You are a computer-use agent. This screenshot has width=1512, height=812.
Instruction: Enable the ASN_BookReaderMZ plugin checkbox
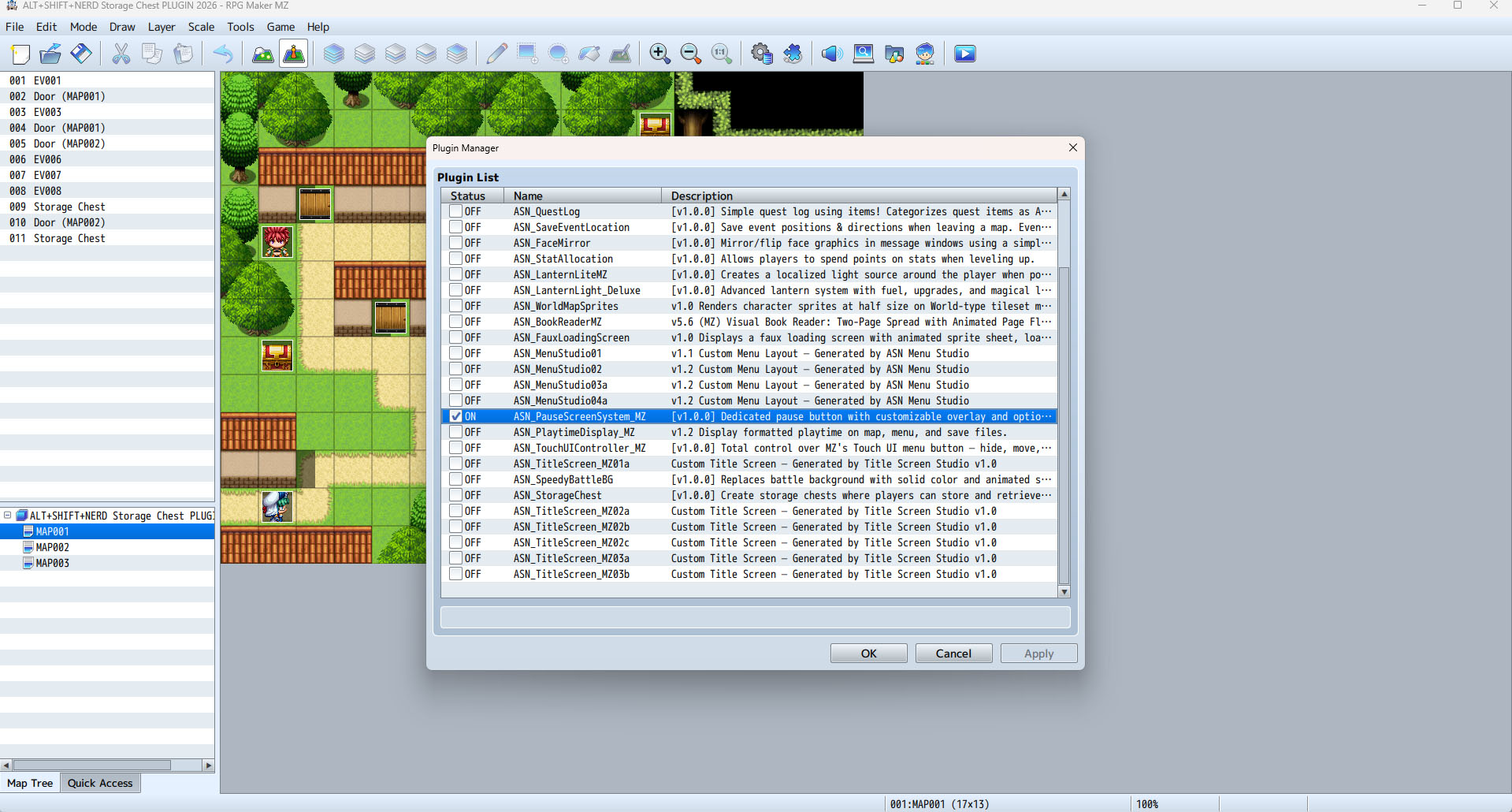pyautogui.click(x=455, y=322)
